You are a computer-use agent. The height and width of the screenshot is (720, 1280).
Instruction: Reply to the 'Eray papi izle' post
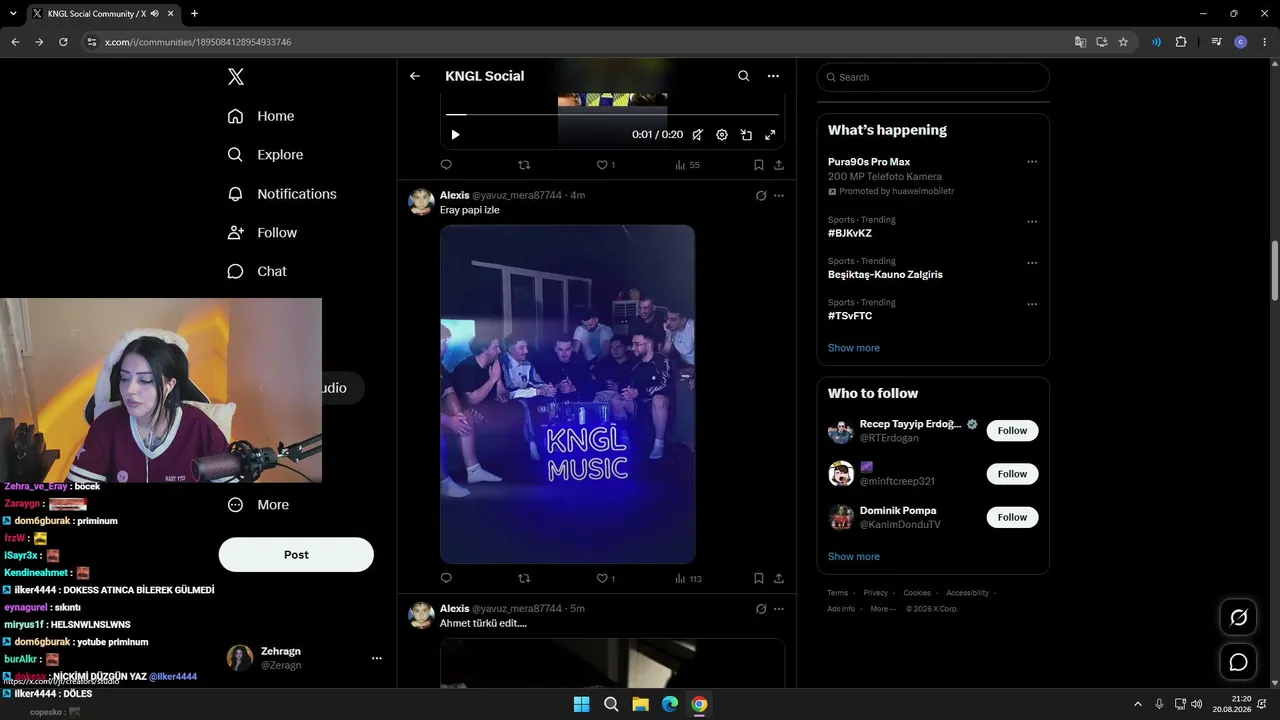446,578
